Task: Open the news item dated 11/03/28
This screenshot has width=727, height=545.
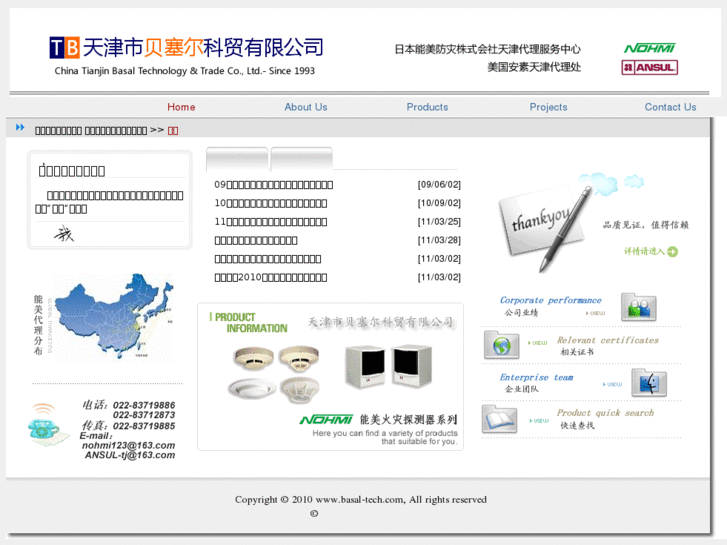Action: (x=256, y=240)
